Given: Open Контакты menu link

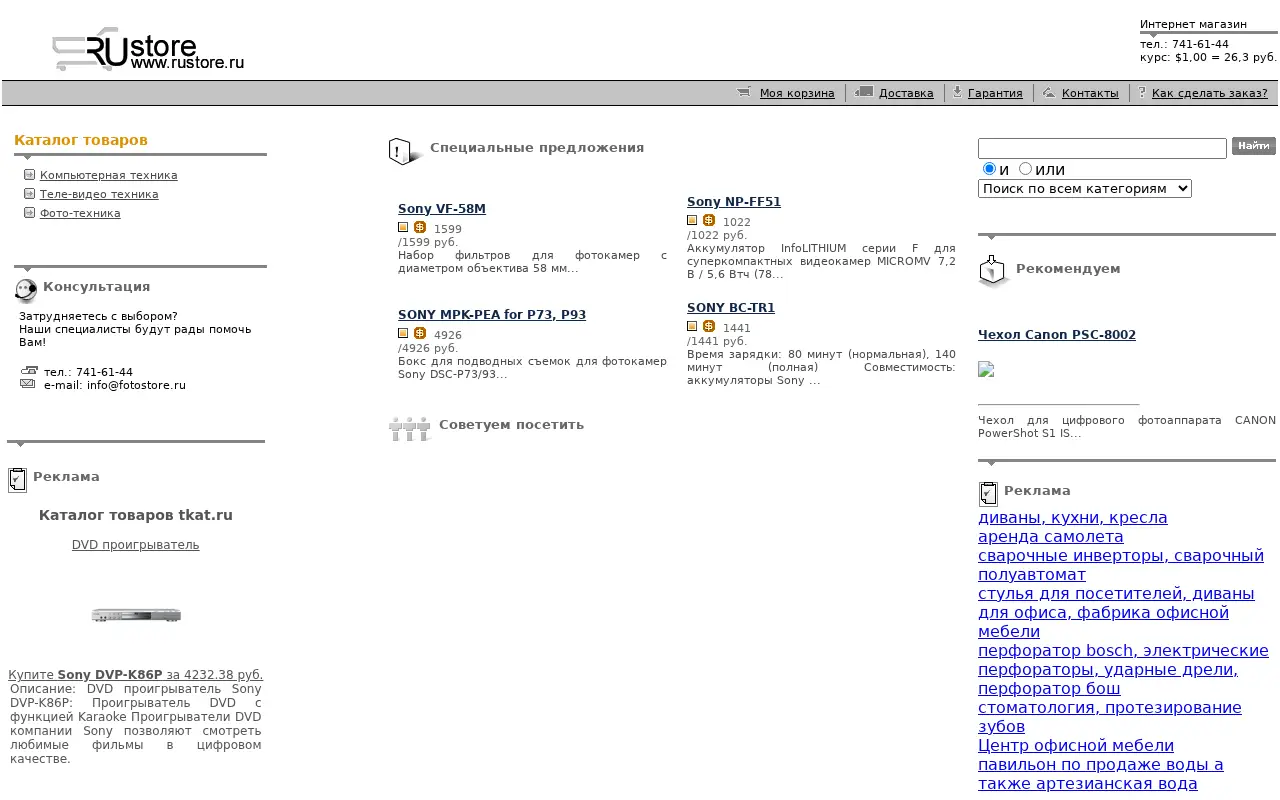Looking at the screenshot, I should [x=1090, y=93].
